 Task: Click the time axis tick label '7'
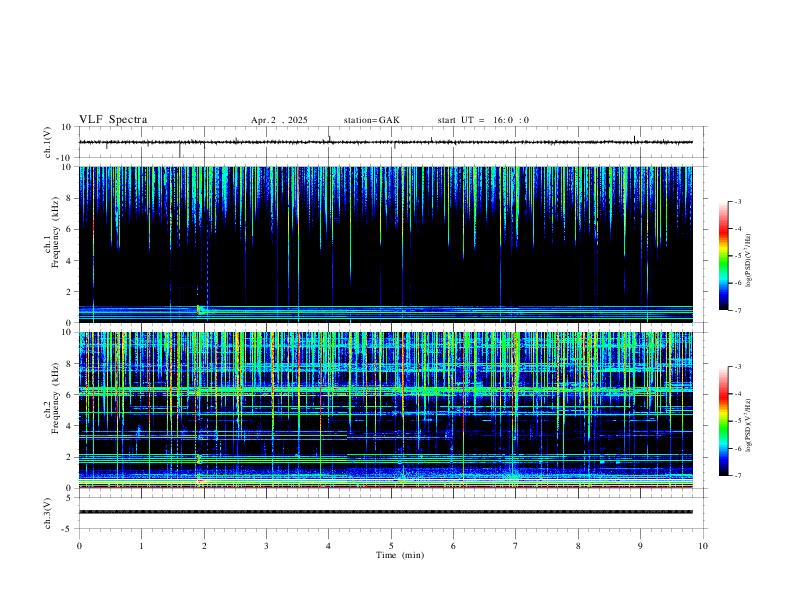click(x=516, y=546)
